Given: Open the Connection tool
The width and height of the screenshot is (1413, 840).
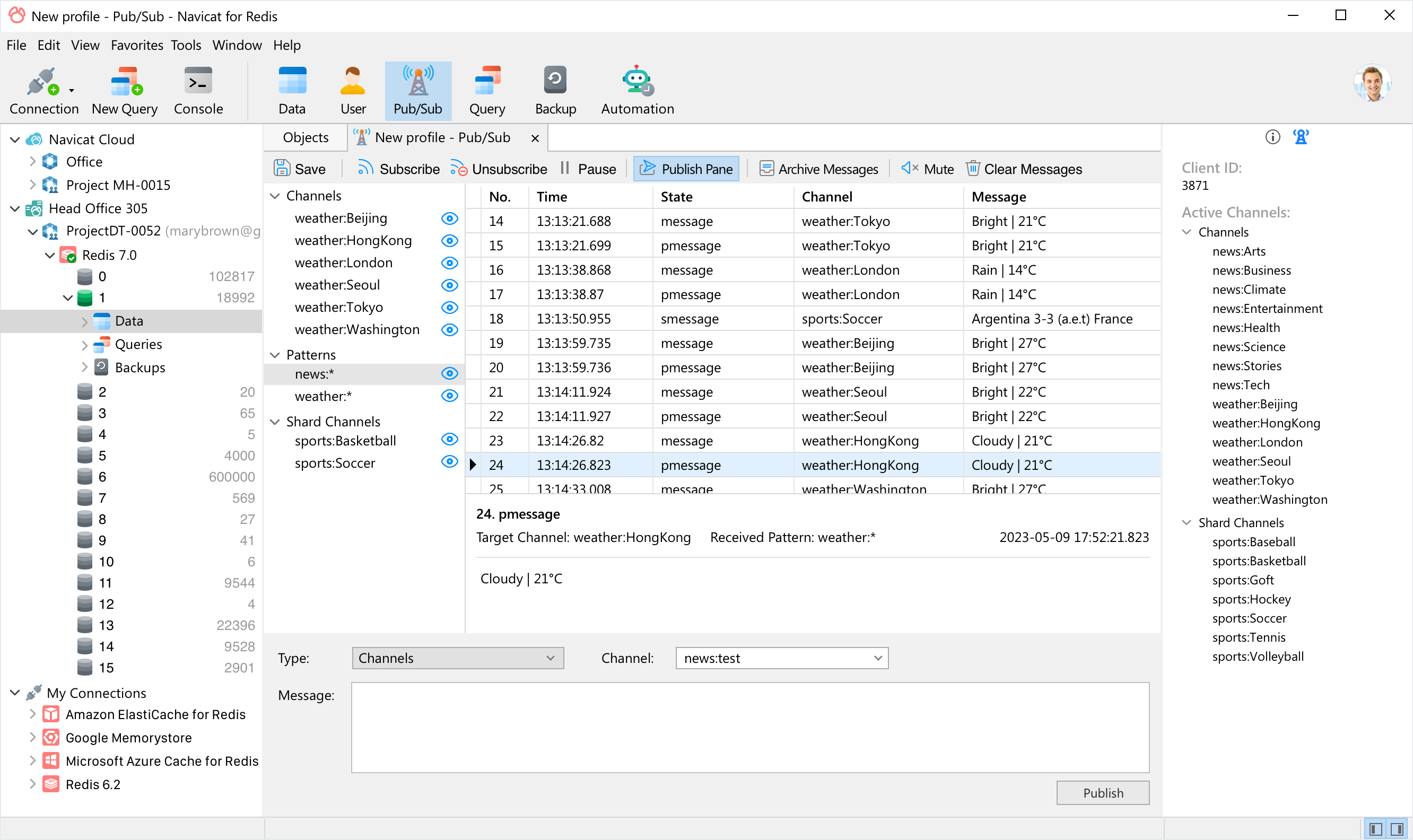Looking at the screenshot, I should tap(43, 91).
